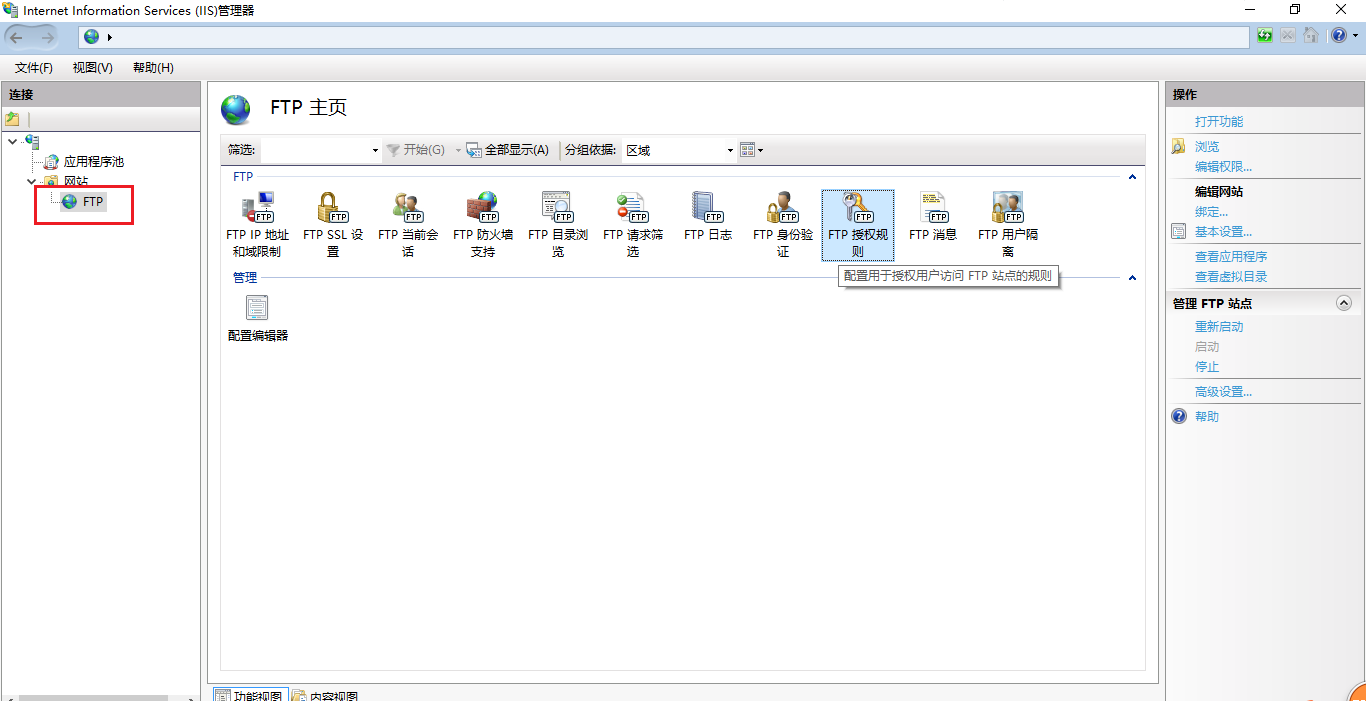Open the 分组依据 区域 dropdown
Image resolution: width=1366 pixels, height=701 pixels.
point(730,150)
